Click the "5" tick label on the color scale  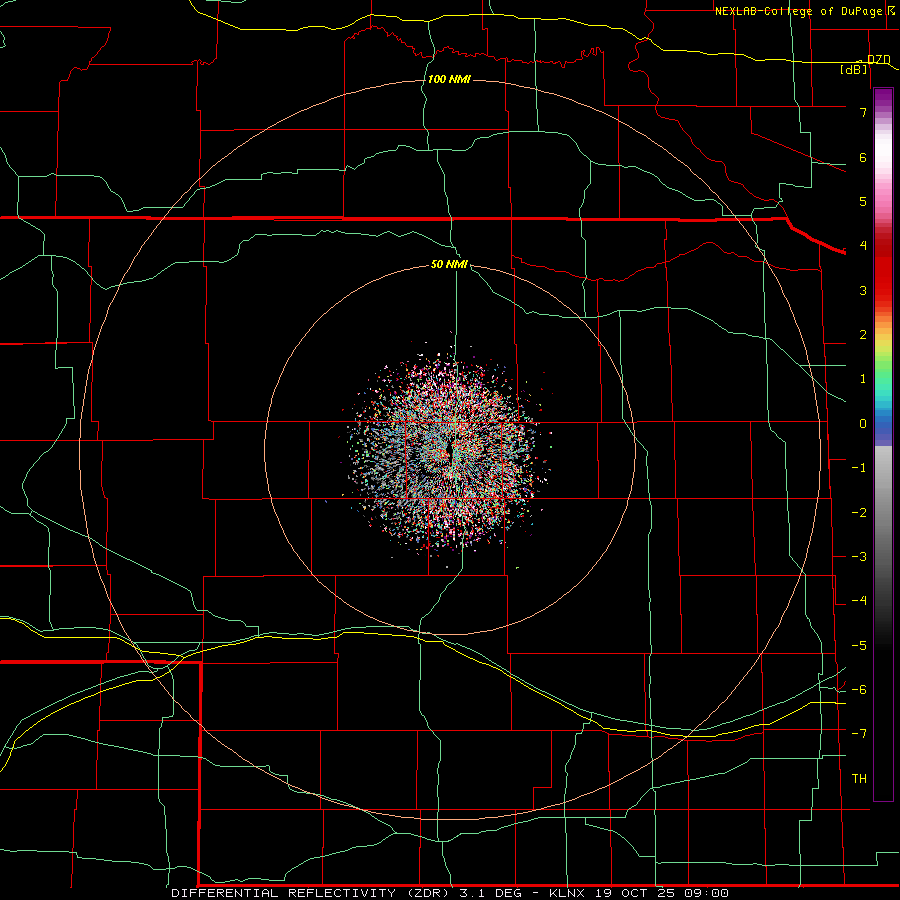(863, 201)
